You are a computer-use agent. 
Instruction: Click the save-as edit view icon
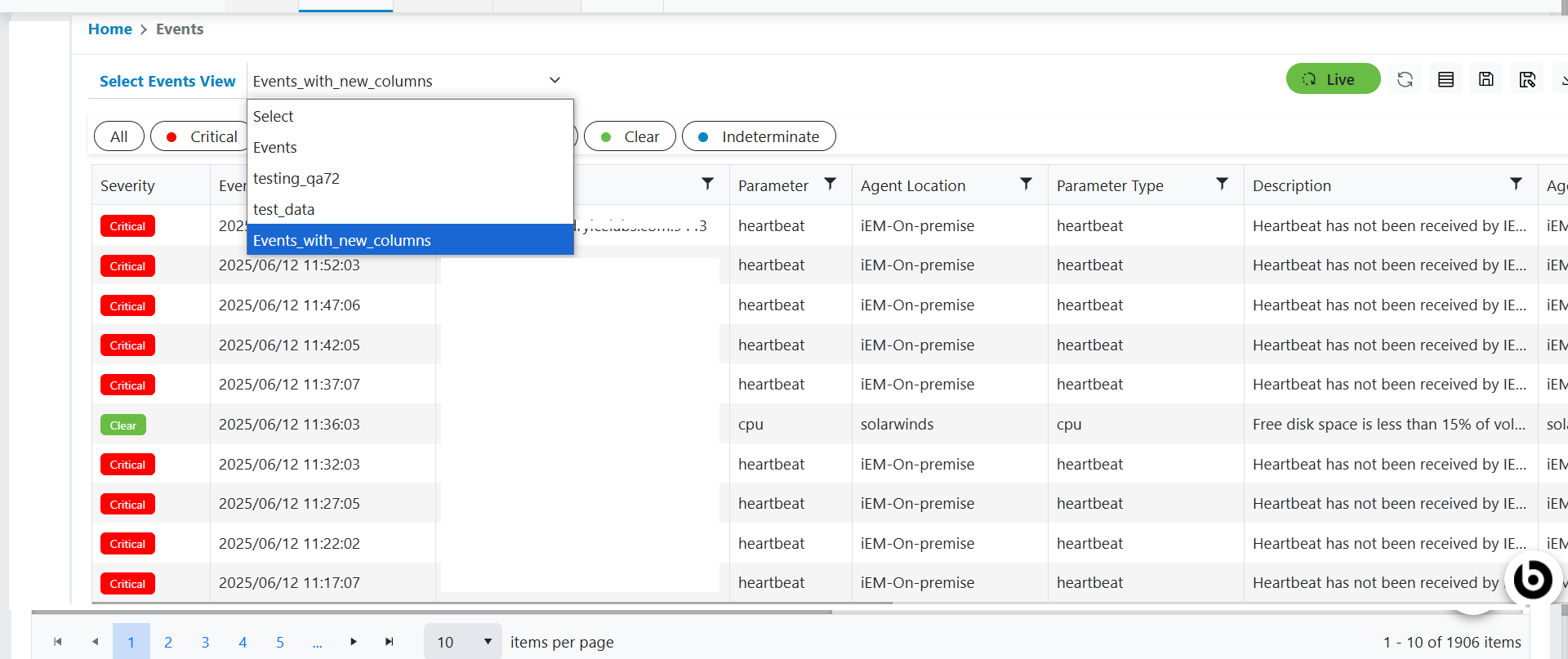click(1527, 79)
